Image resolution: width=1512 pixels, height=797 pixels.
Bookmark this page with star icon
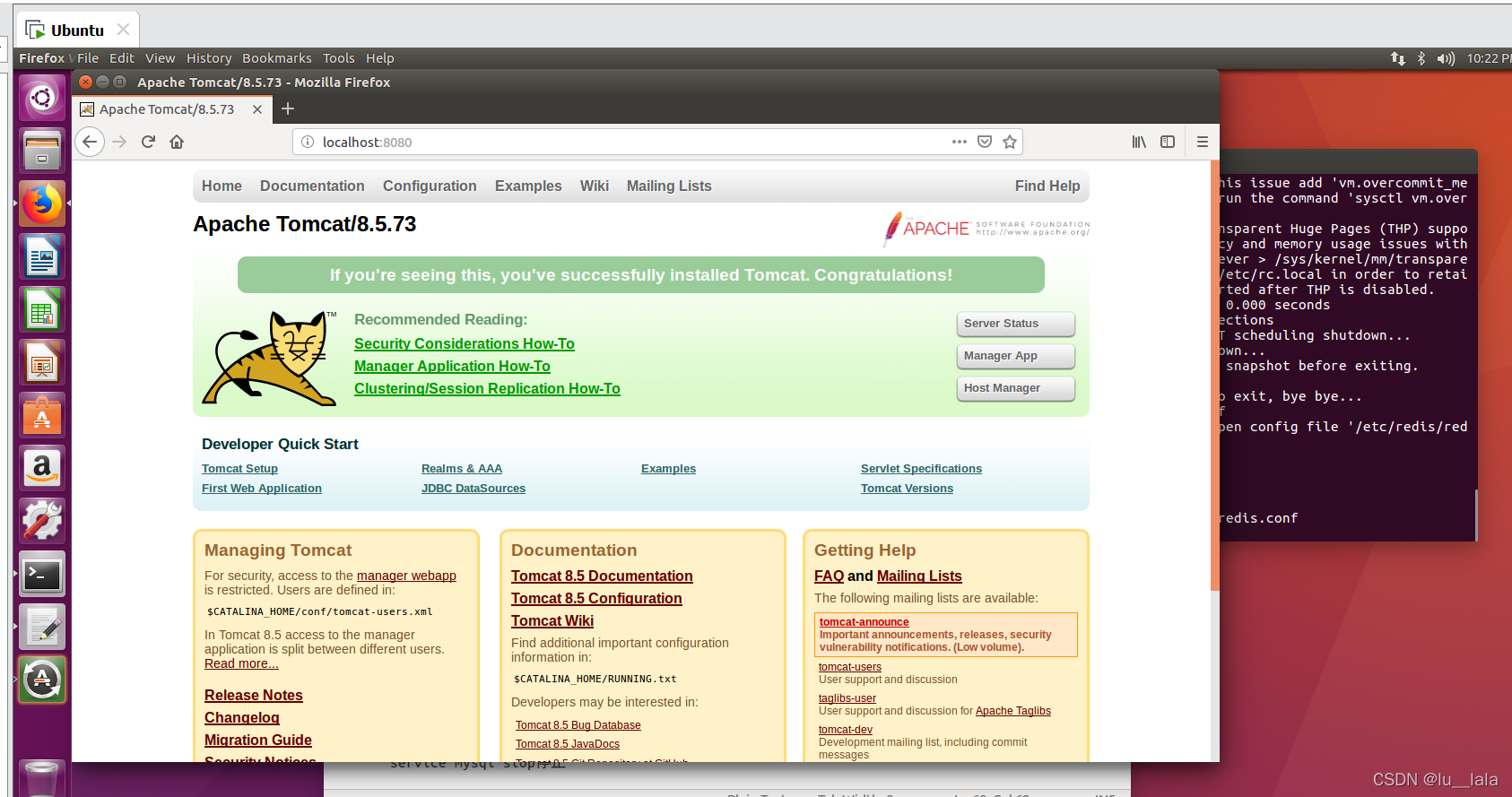pos(1010,142)
